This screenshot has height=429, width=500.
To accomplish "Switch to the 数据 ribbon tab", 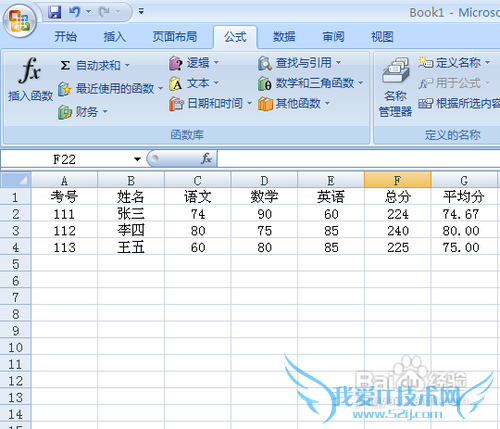I will pos(284,36).
